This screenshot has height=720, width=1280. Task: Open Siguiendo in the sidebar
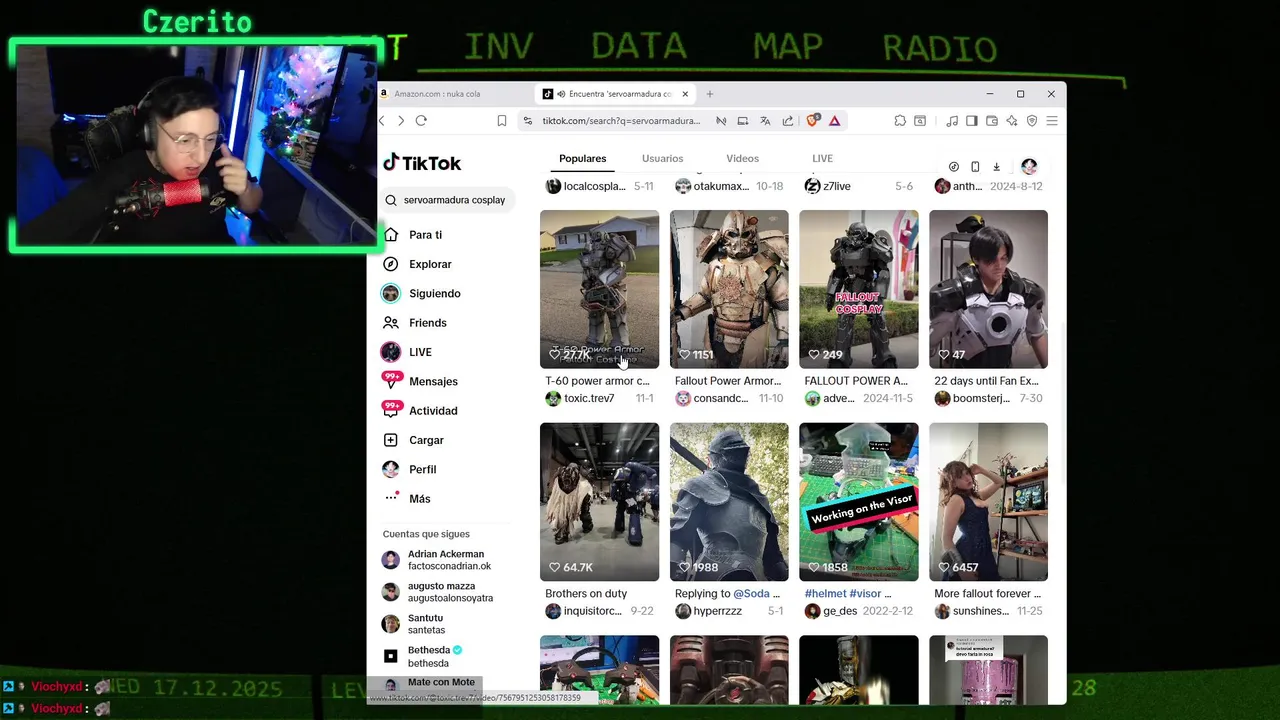434,293
